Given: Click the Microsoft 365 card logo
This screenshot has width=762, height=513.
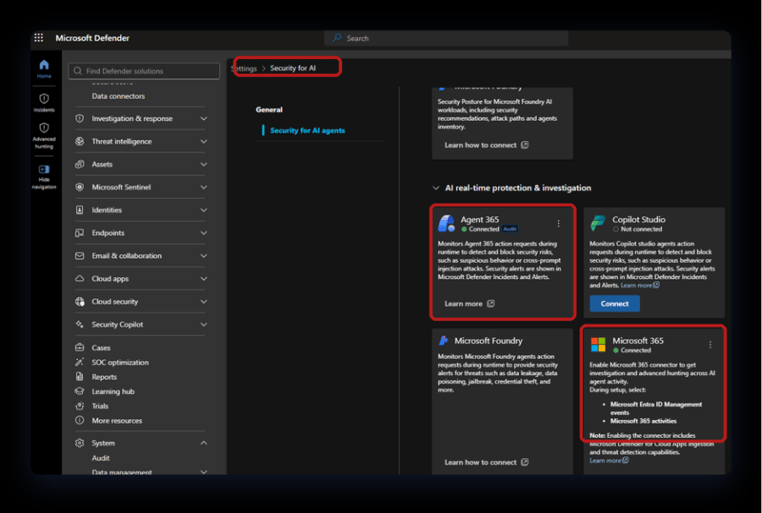Looking at the screenshot, I should point(598,344).
